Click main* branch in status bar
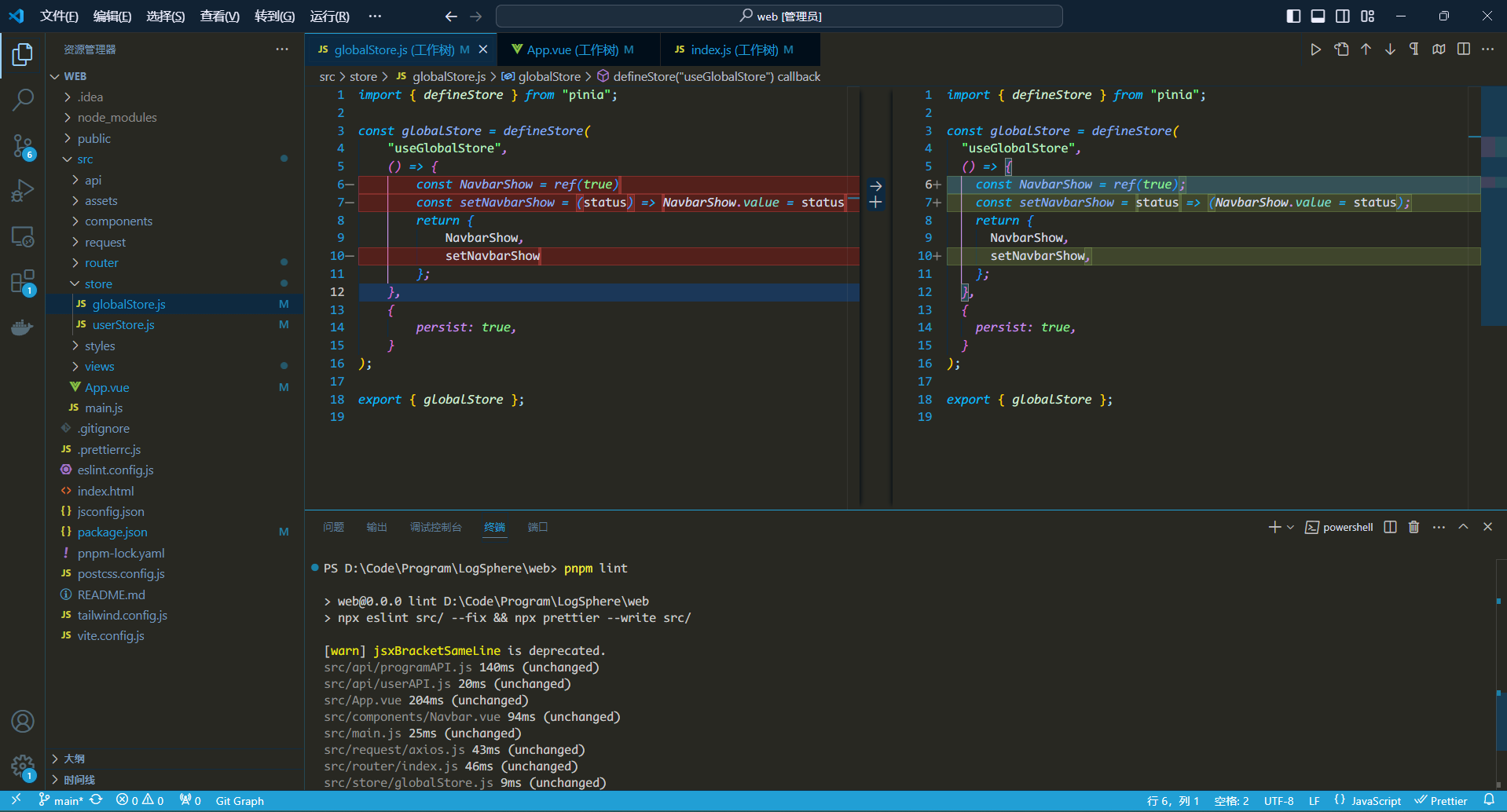The image size is (1507, 812). point(61,800)
